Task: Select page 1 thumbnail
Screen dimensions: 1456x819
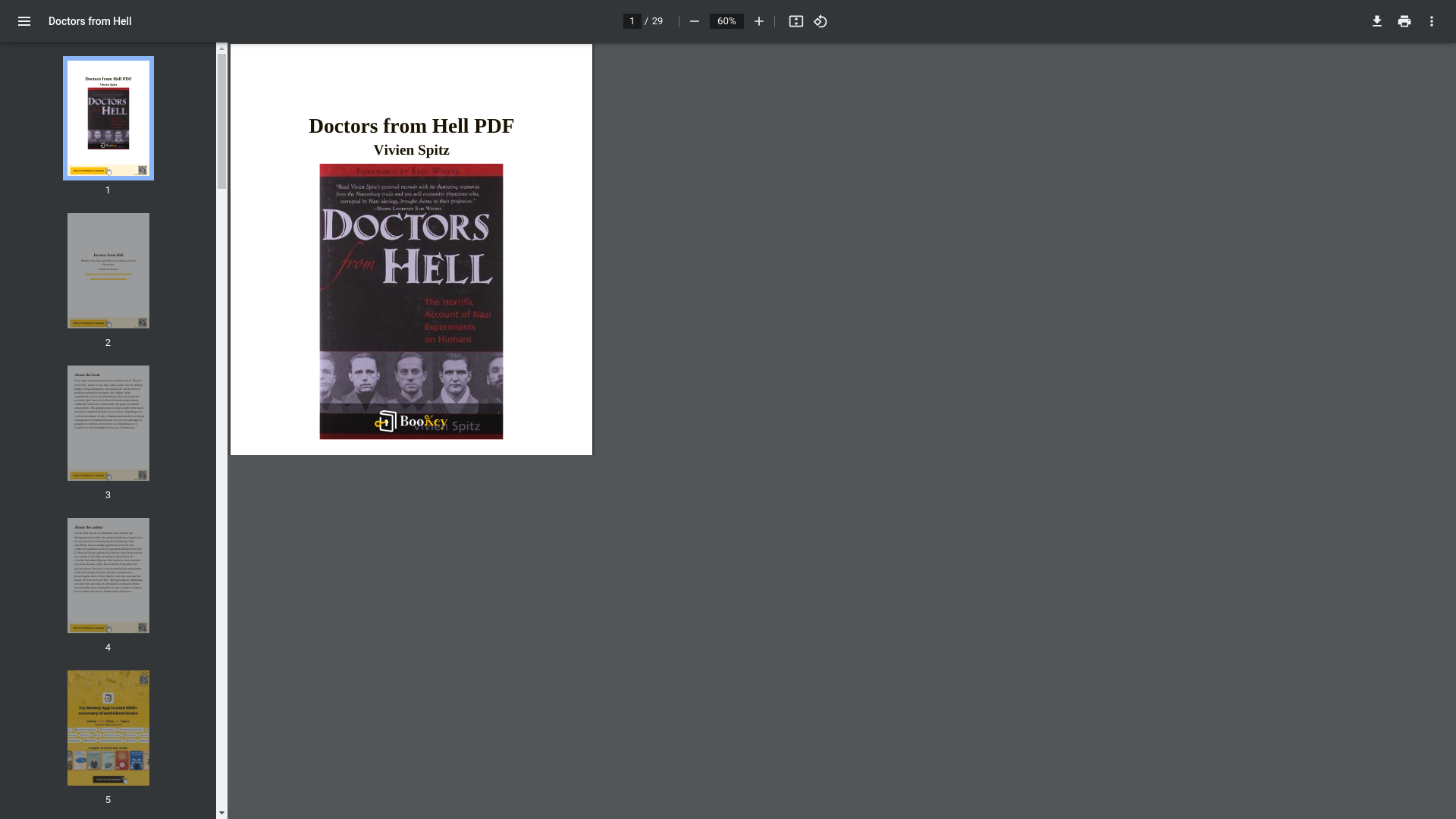Action: point(108,118)
